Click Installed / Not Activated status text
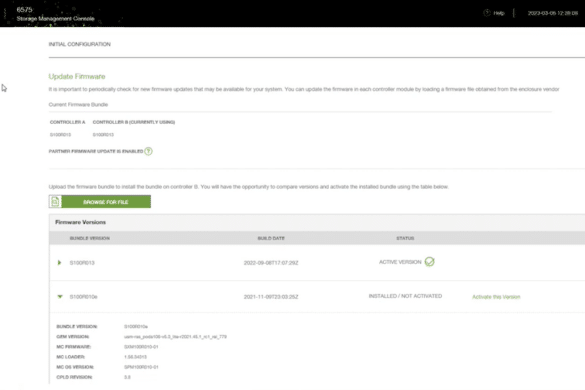The width and height of the screenshot is (585, 390). [405, 296]
